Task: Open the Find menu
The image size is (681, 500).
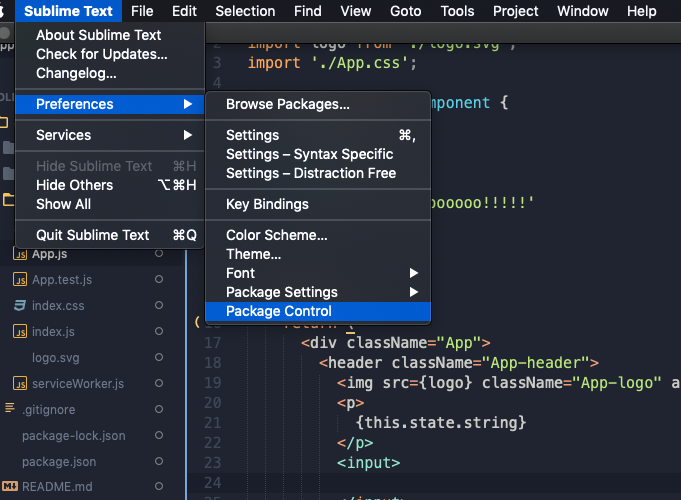Action: click(307, 11)
